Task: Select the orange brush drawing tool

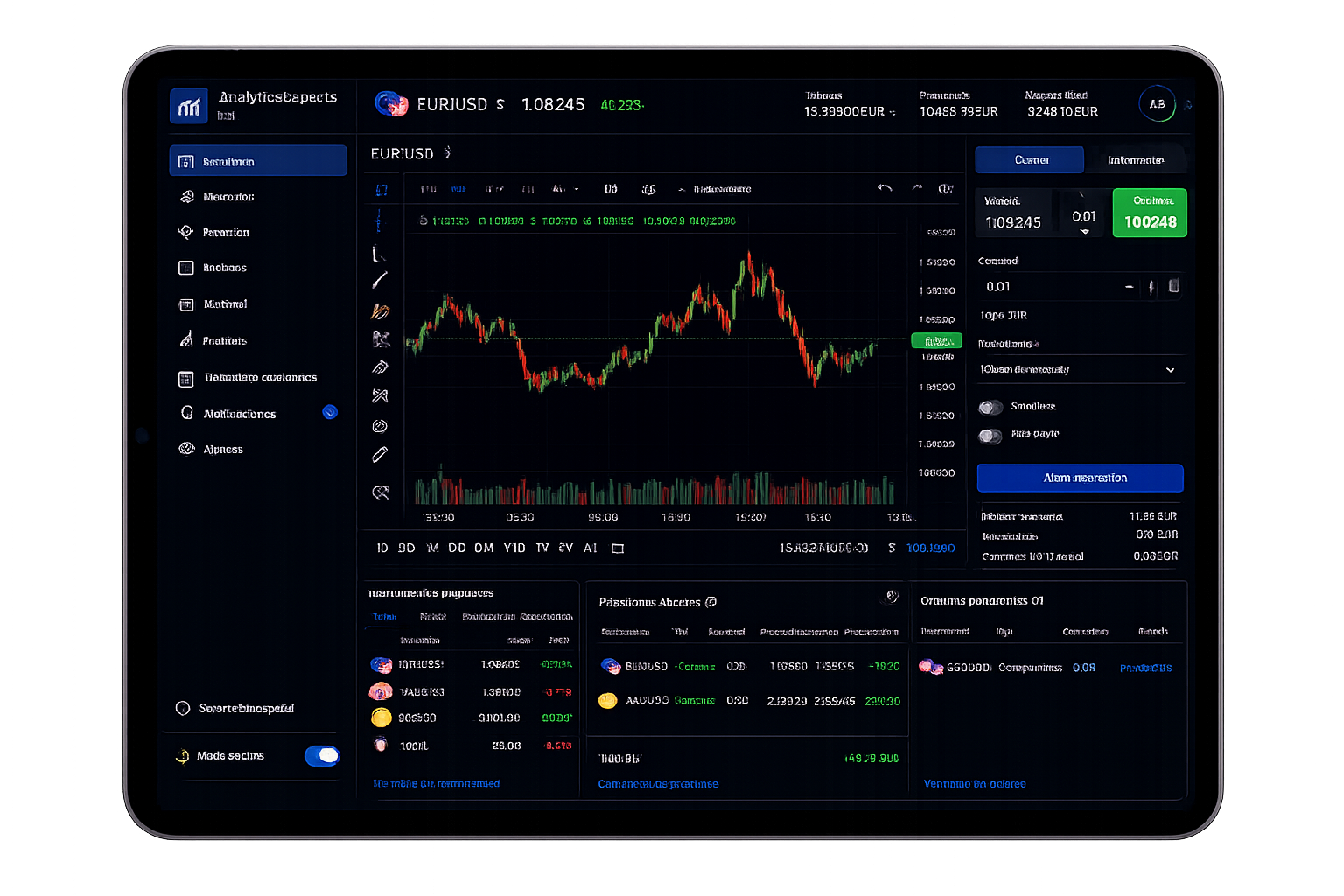Action: [x=379, y=311]
